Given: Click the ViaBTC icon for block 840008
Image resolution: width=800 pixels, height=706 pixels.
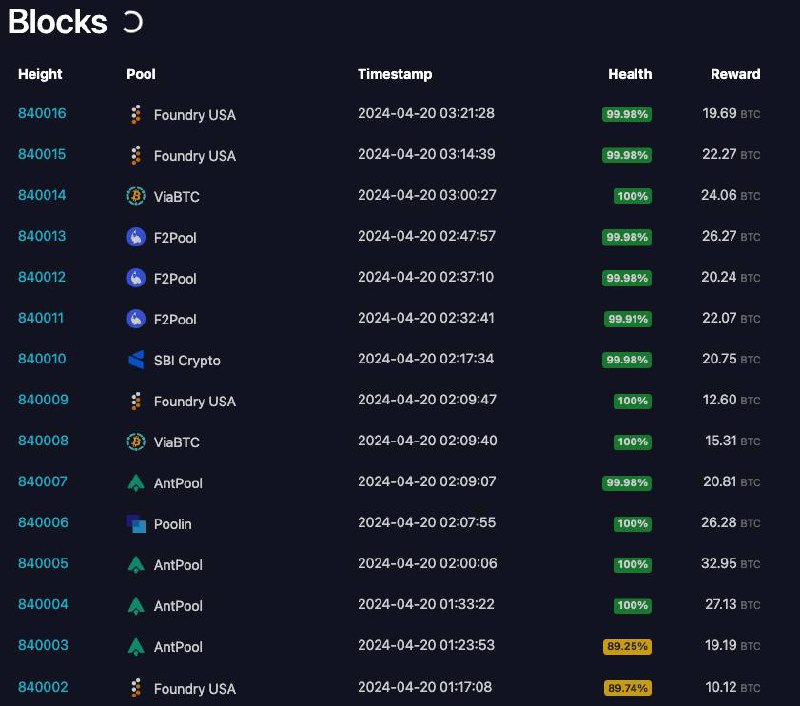Looking at the screenshot, I should click(136, 441).
